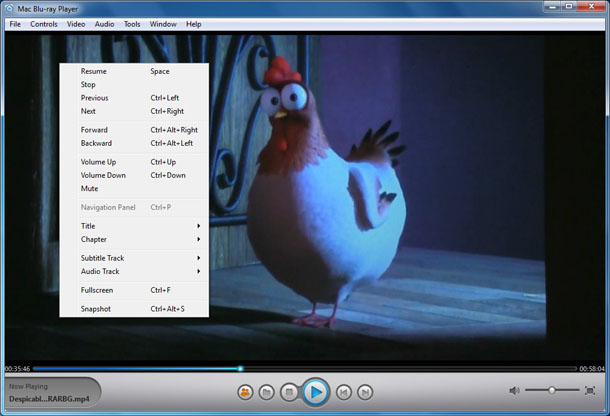Choose Stop in the context menu
The width and height of the screenshot is (610, 416).
(134, 84)
